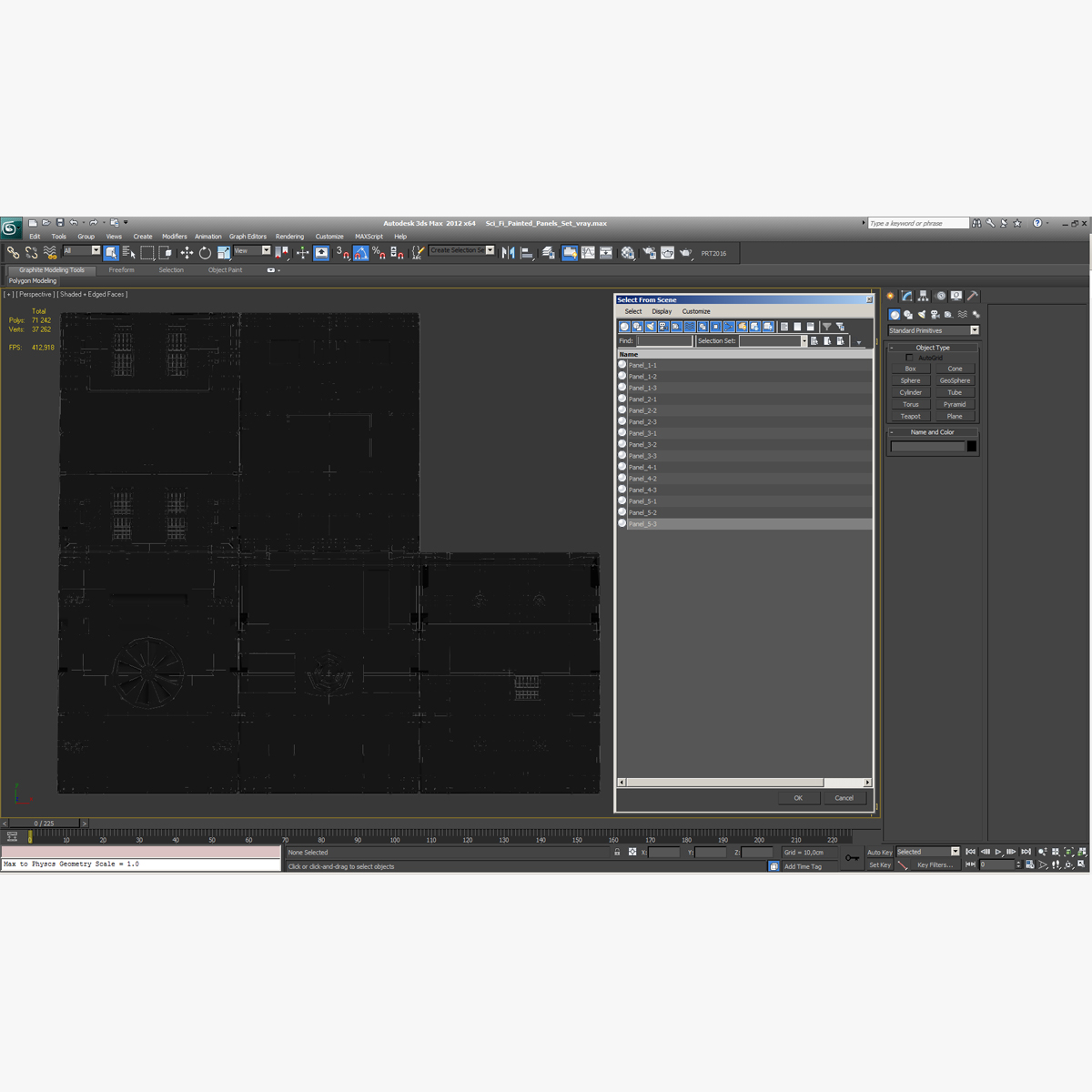The image size is (1092, 1092).
Task: Toggle Display Cameras filter in dialog
Action: pyautogui.click(x=663, y=327)
